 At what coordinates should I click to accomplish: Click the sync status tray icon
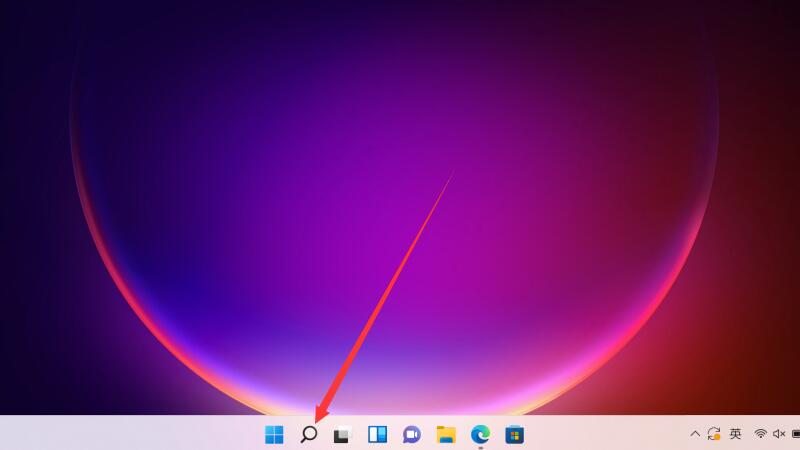(714, 434)
